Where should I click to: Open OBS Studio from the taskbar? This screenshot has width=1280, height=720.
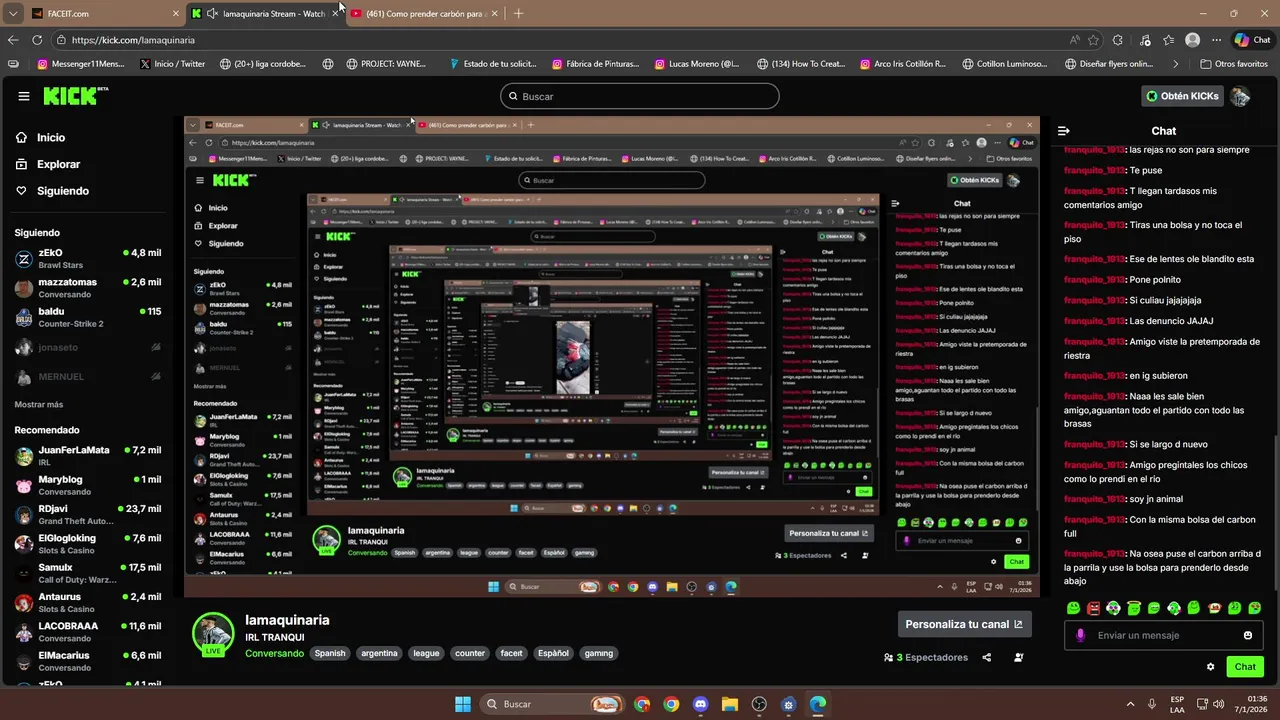[x=759, y=704]
